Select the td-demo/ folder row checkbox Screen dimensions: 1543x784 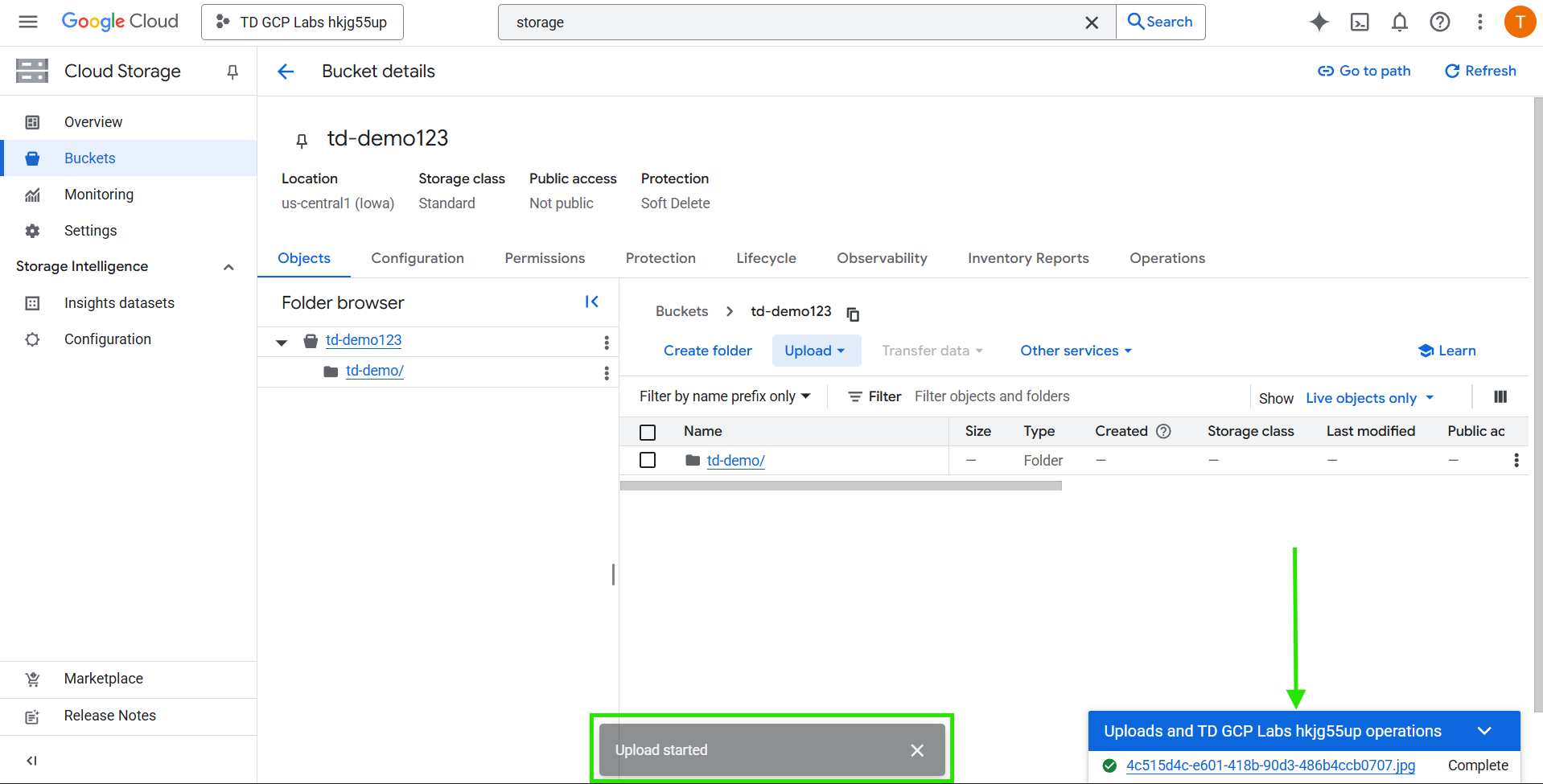(x=648, y=460)
